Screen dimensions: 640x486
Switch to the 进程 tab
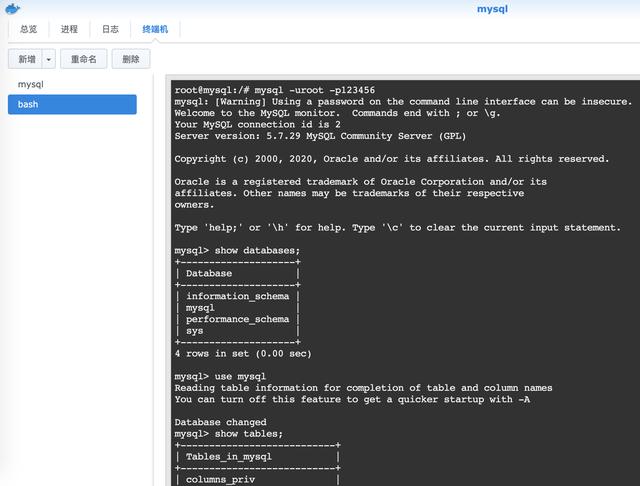[x=69, y=29]
